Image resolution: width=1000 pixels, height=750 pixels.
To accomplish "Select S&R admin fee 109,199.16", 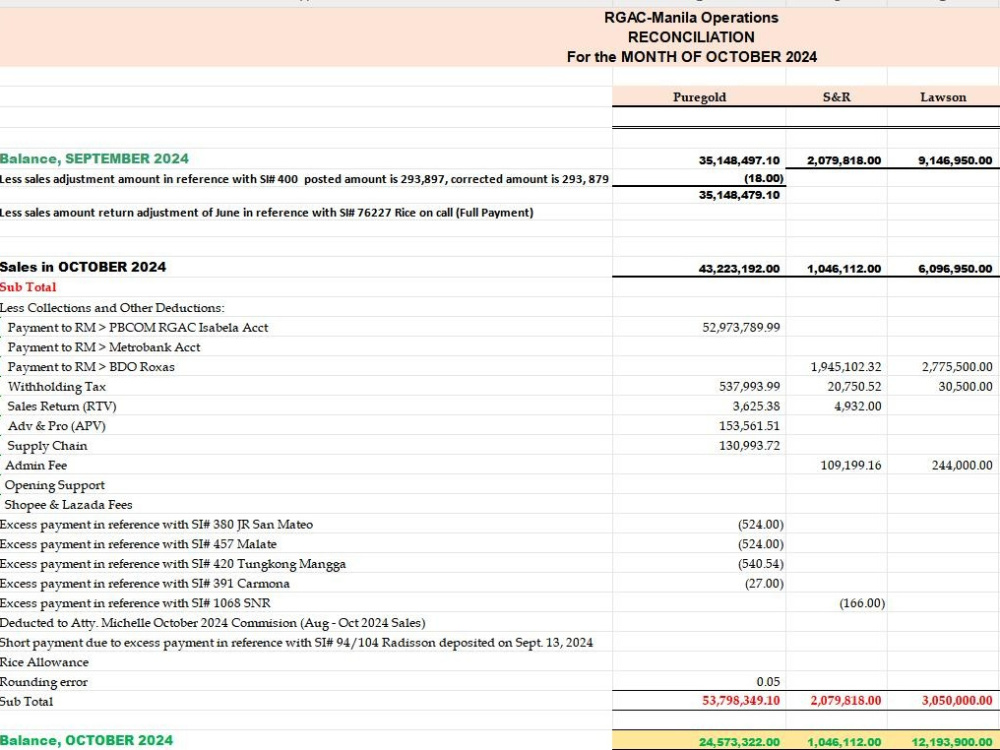I will pos(851,466).
